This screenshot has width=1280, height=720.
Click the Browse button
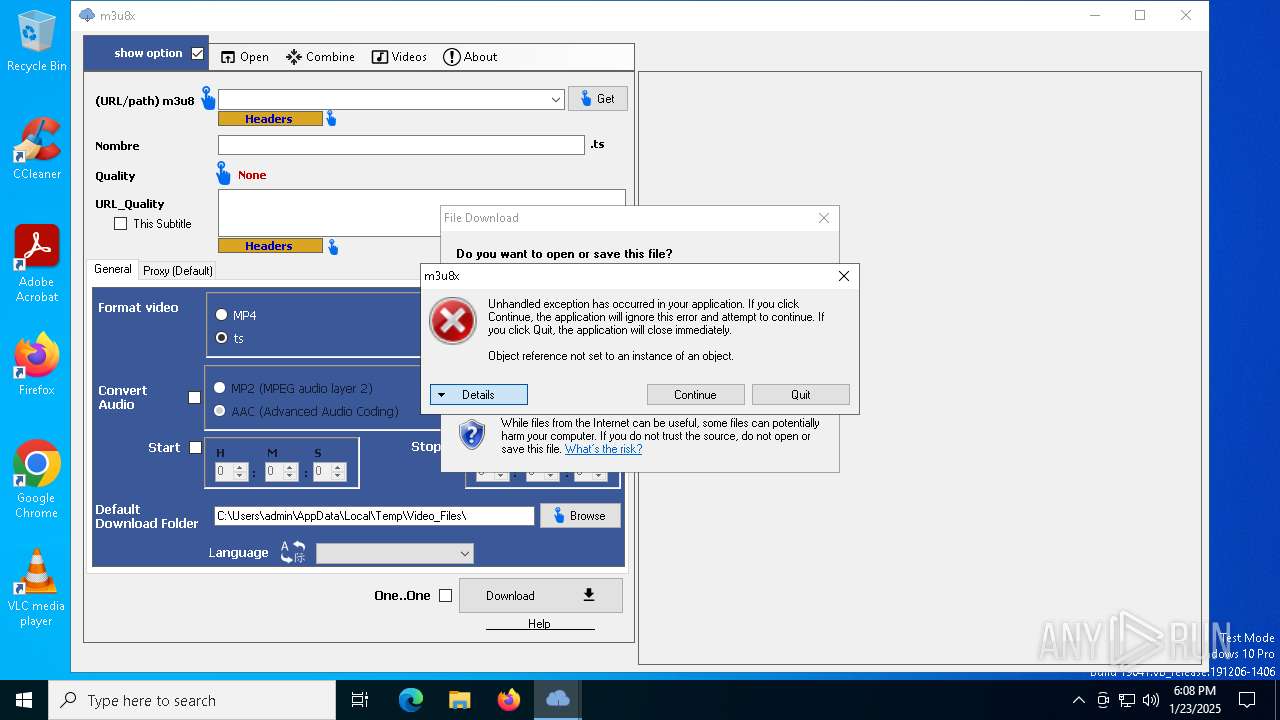coord(581,515)
